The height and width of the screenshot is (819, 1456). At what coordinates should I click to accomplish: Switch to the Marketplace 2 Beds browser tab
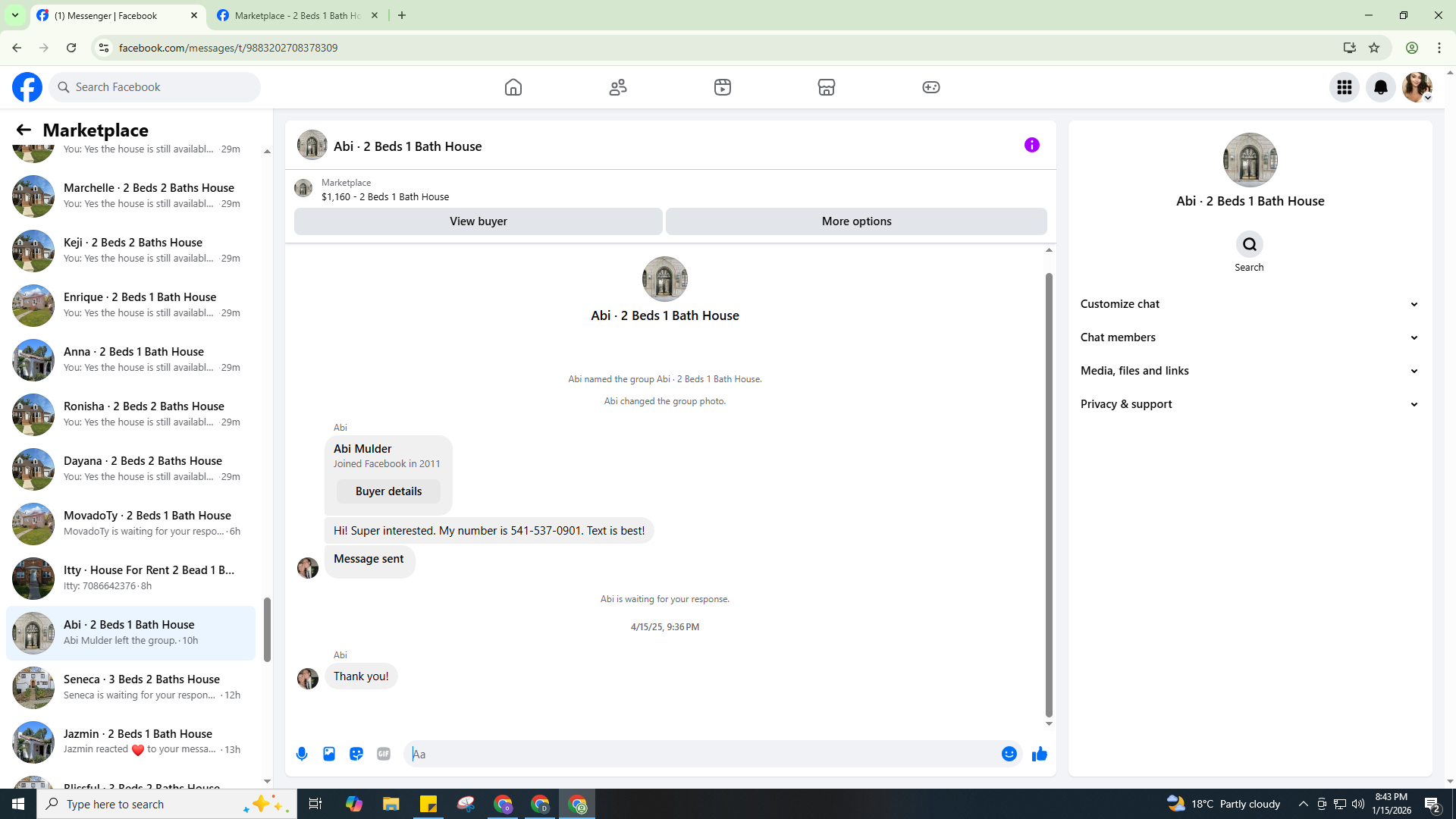pos(297,15)
